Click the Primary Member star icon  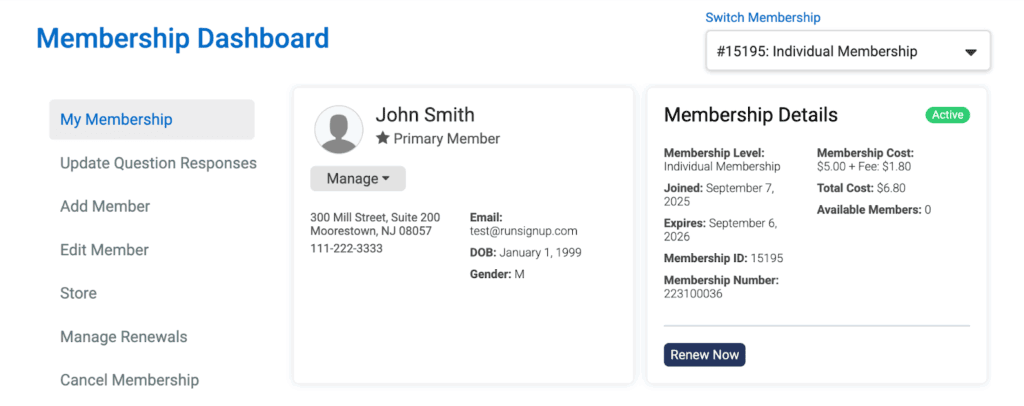point(382,139)
